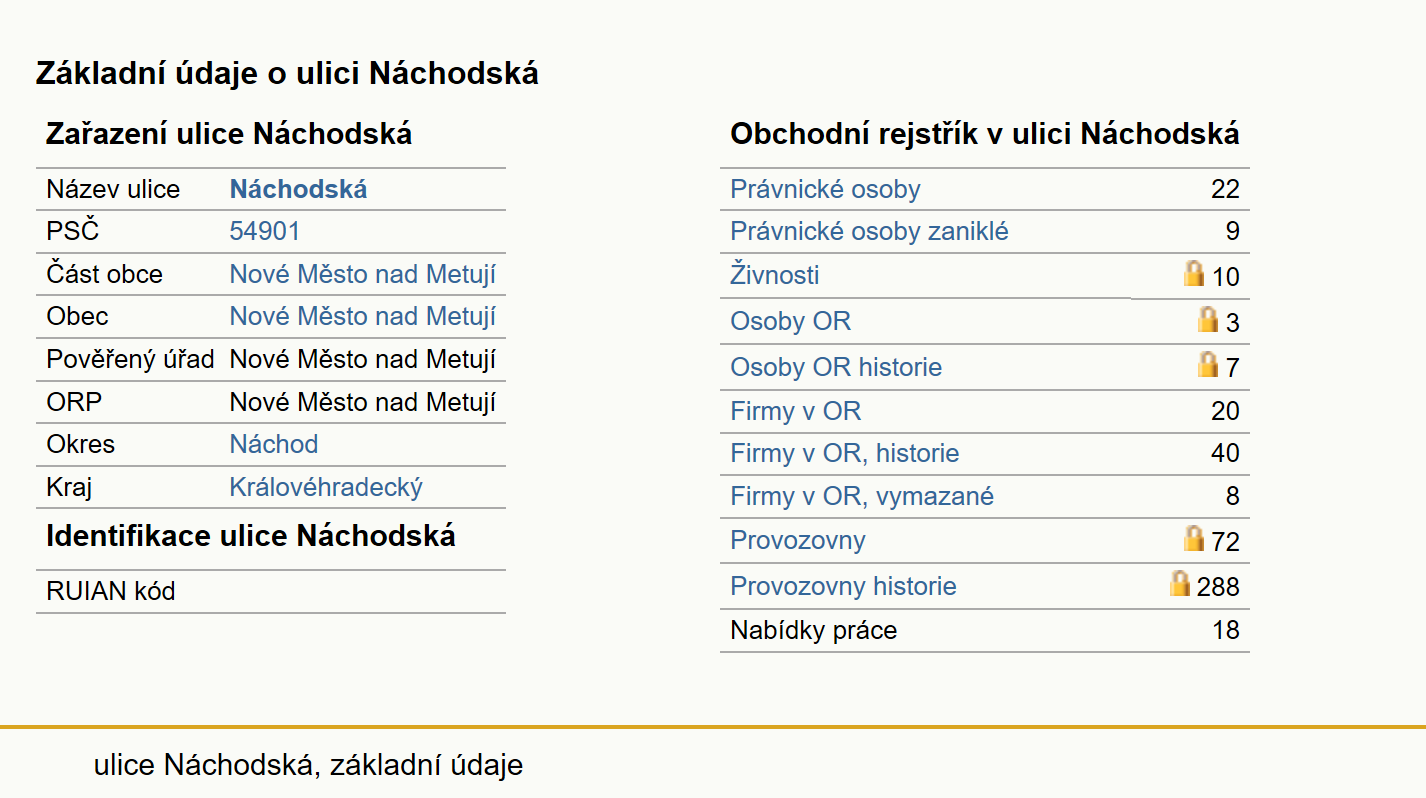This screenshot has width=1426, height=798.
Task: Click the lock icon in Osoby OR historie row
Action: click(1208, 364)
